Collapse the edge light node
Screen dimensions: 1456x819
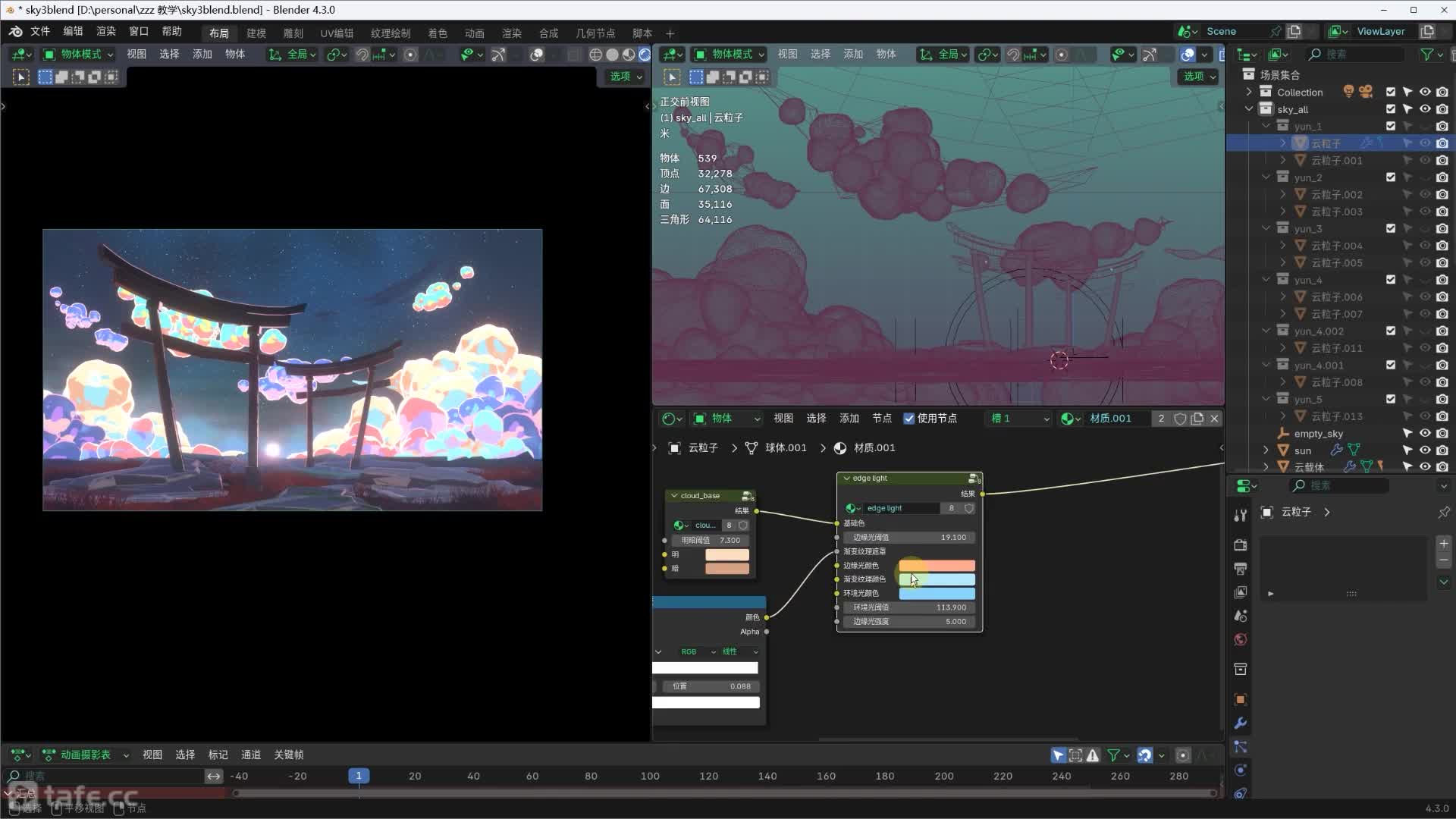click(846, 479)
